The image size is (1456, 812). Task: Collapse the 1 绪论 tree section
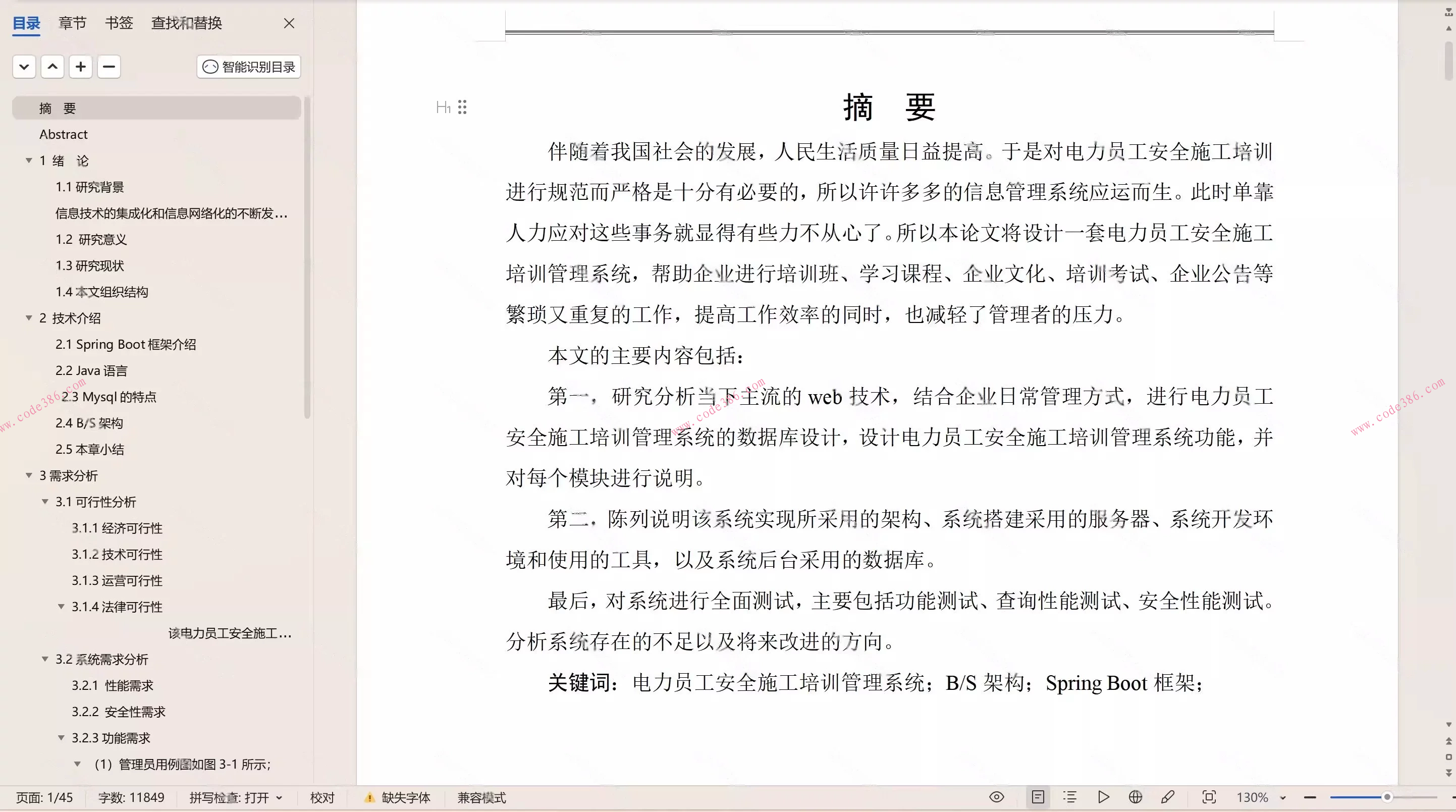tap(29, 160)
